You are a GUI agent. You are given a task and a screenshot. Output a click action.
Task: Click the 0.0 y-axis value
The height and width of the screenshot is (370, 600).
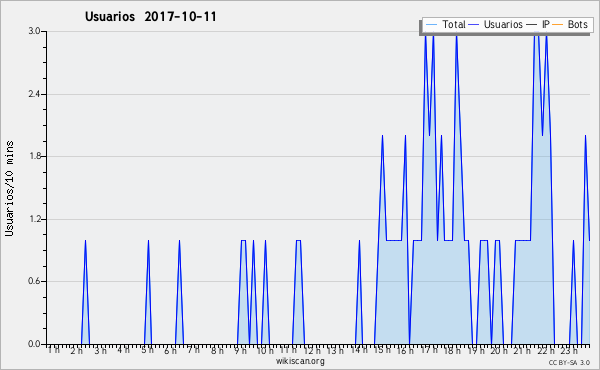(x=34, y=344)
